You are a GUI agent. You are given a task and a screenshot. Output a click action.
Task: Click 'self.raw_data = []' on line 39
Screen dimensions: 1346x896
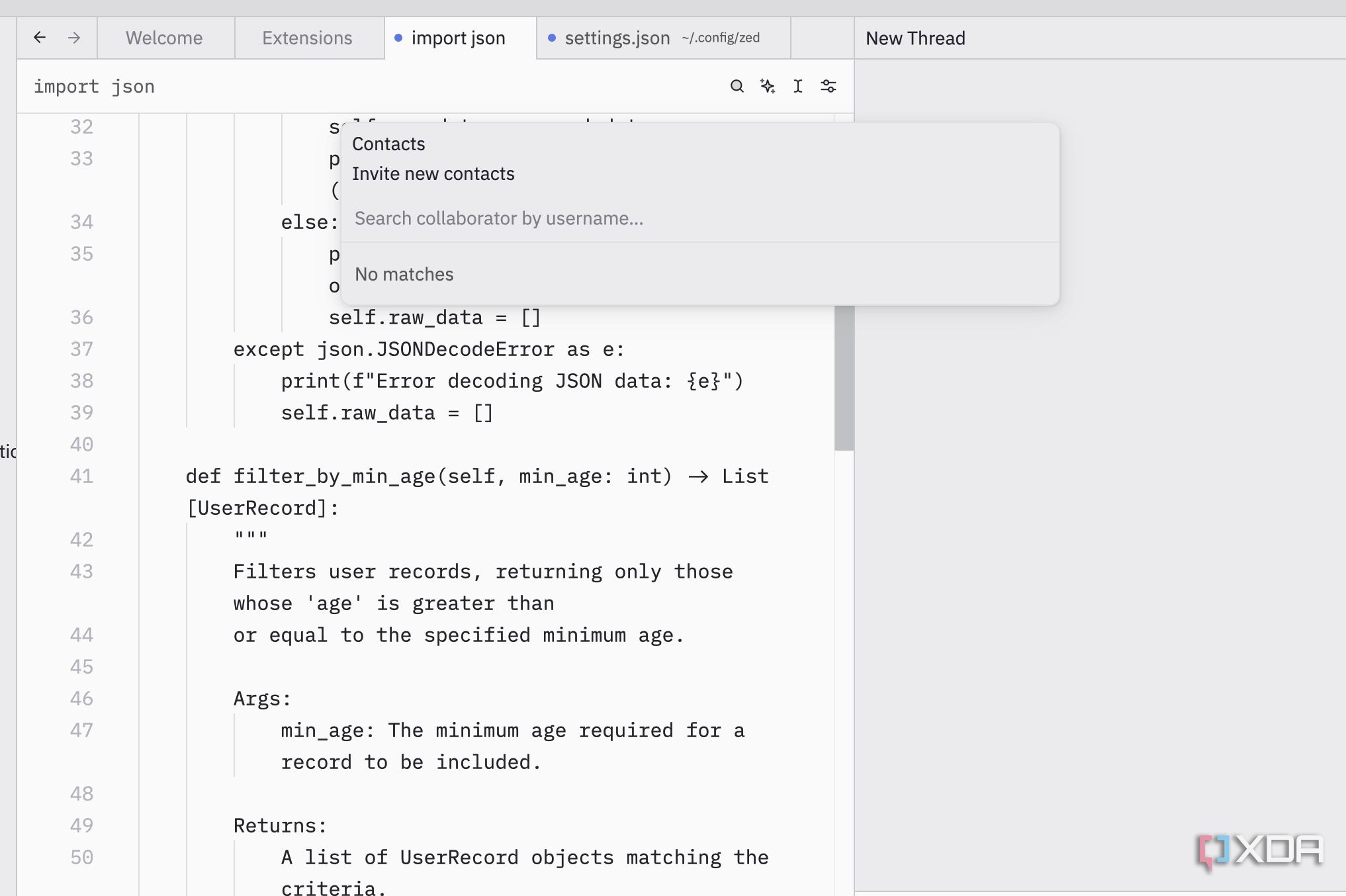coord(387,413)
